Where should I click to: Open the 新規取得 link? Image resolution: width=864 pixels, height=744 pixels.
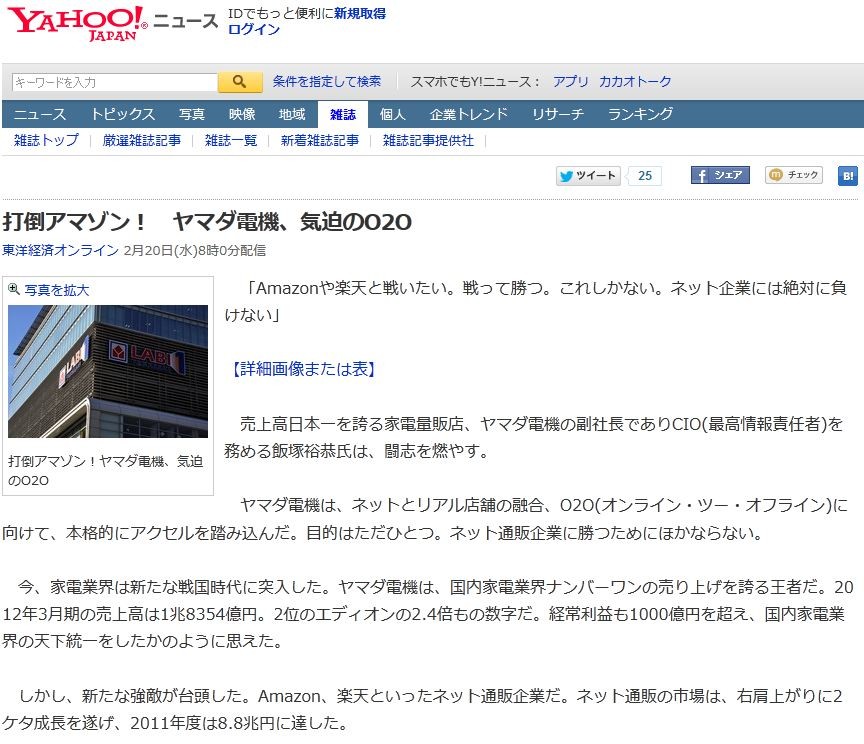point(360,14)
